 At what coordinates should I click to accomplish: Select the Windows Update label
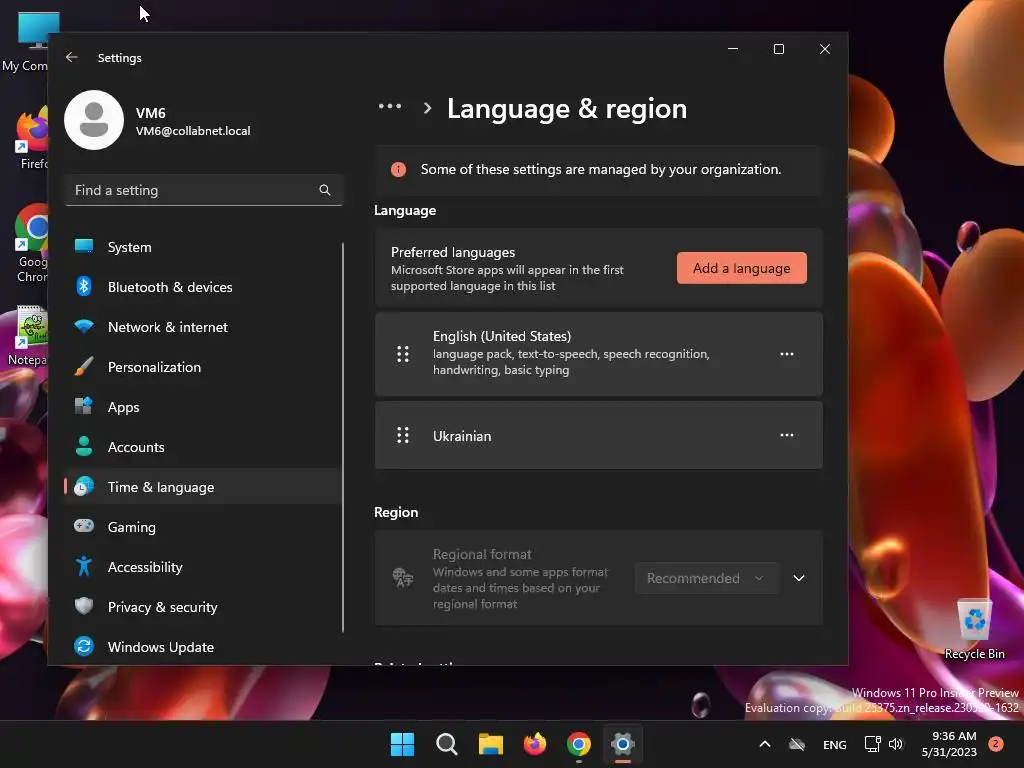161,647
